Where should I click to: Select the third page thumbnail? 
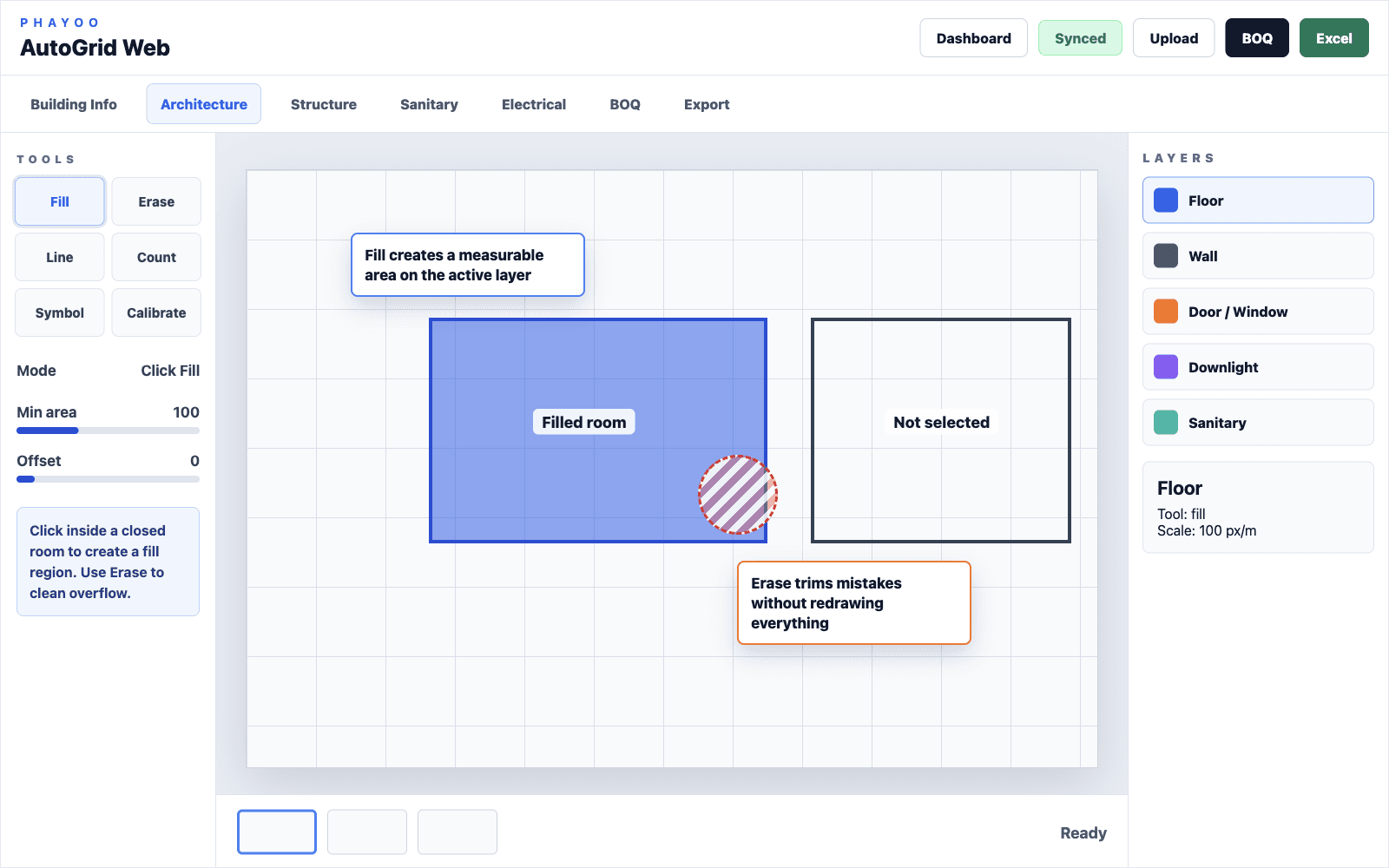coord(458,832)
